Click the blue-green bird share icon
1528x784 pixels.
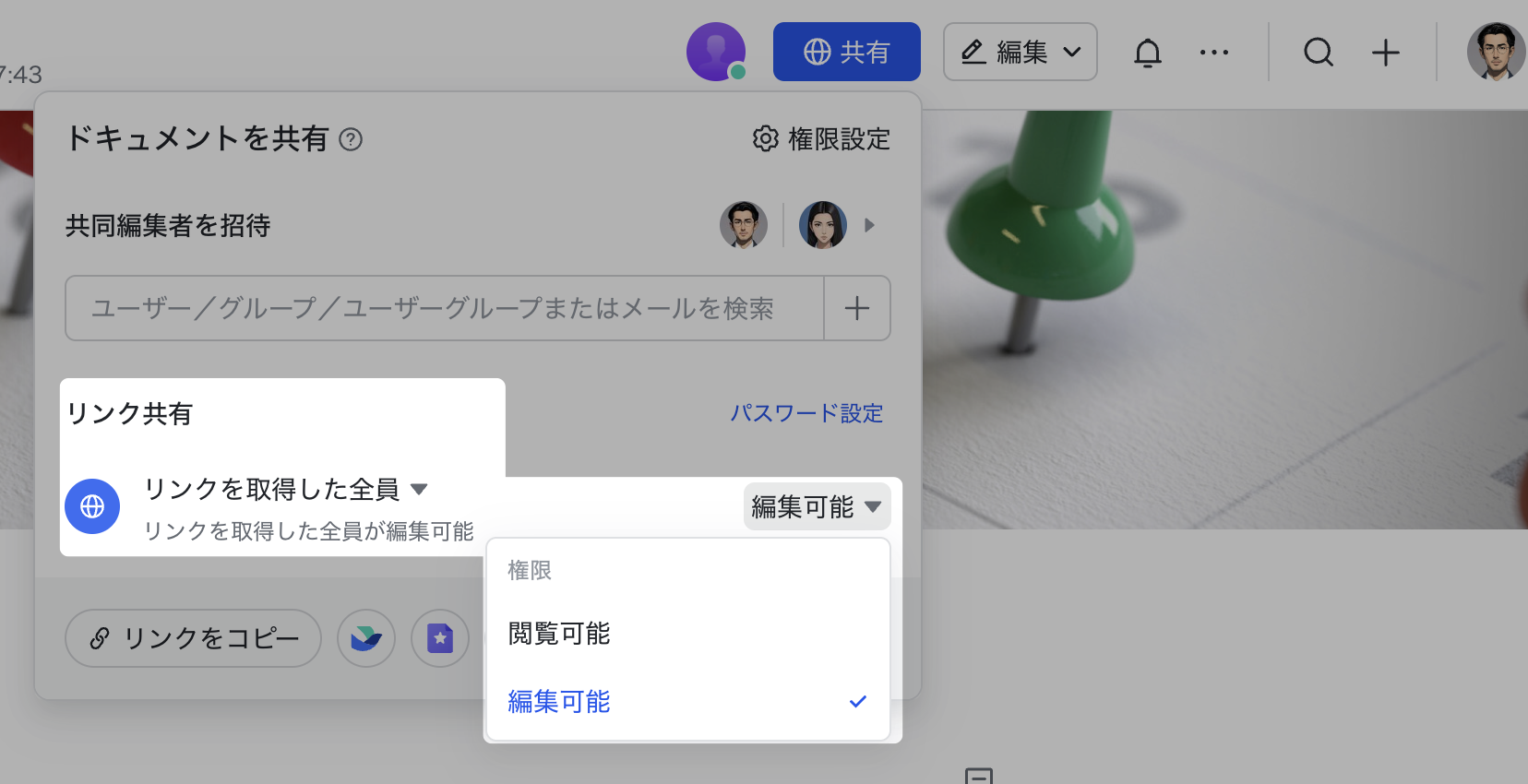click(366, 638)
